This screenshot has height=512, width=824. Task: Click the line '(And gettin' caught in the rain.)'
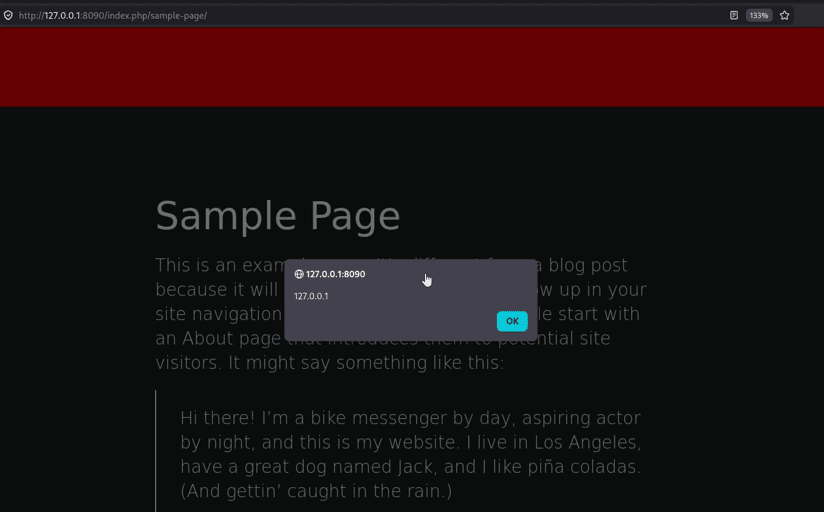tap(316, 491)
